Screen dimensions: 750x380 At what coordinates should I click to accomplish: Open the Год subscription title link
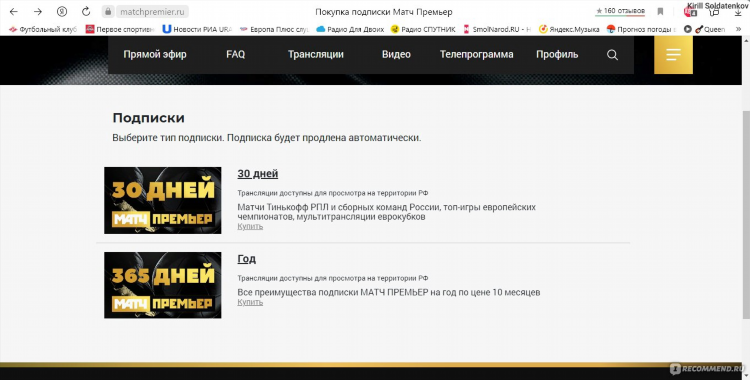247,259
